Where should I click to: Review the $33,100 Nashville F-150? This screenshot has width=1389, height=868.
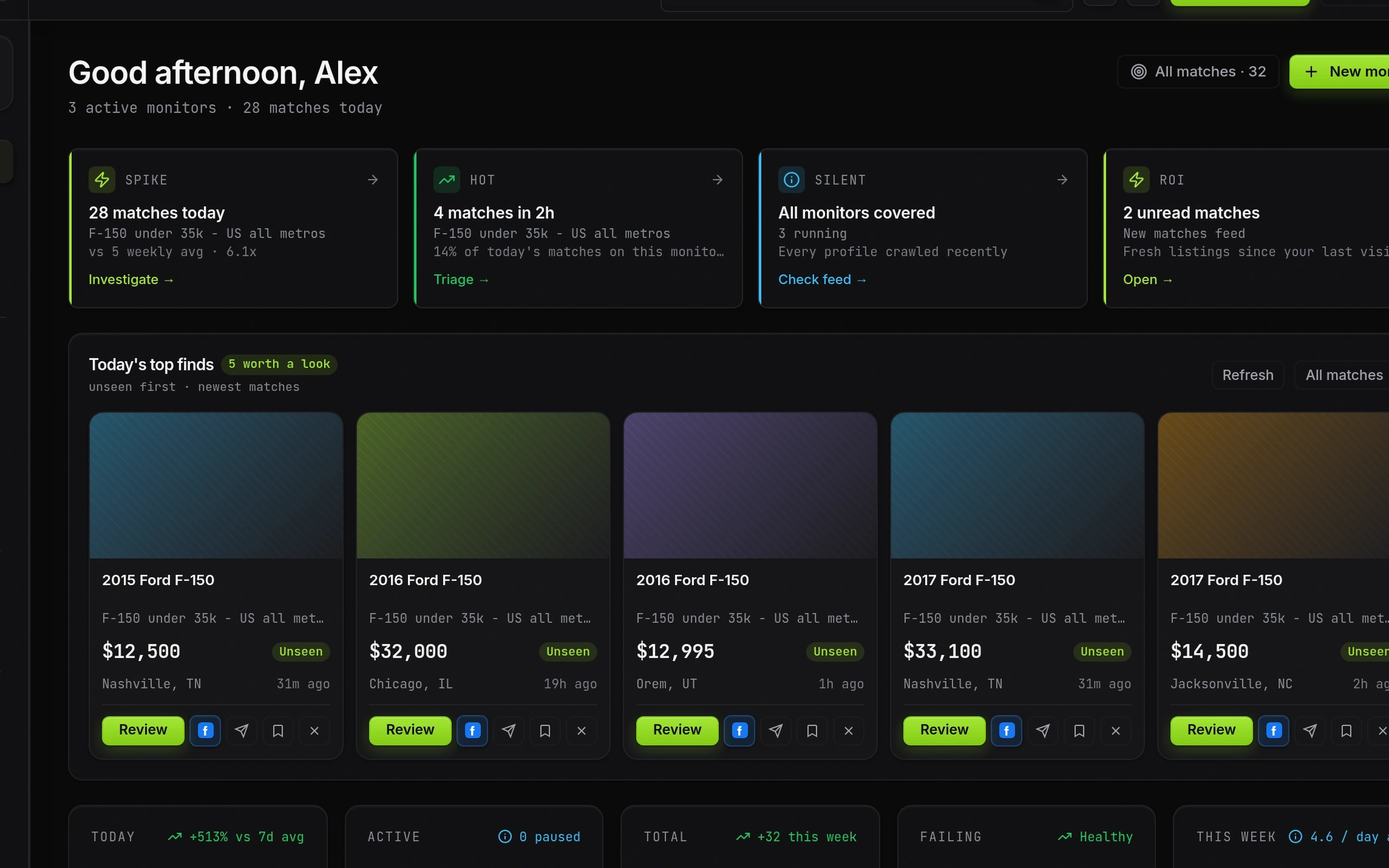pyautogui.click(x=944, y=730)
